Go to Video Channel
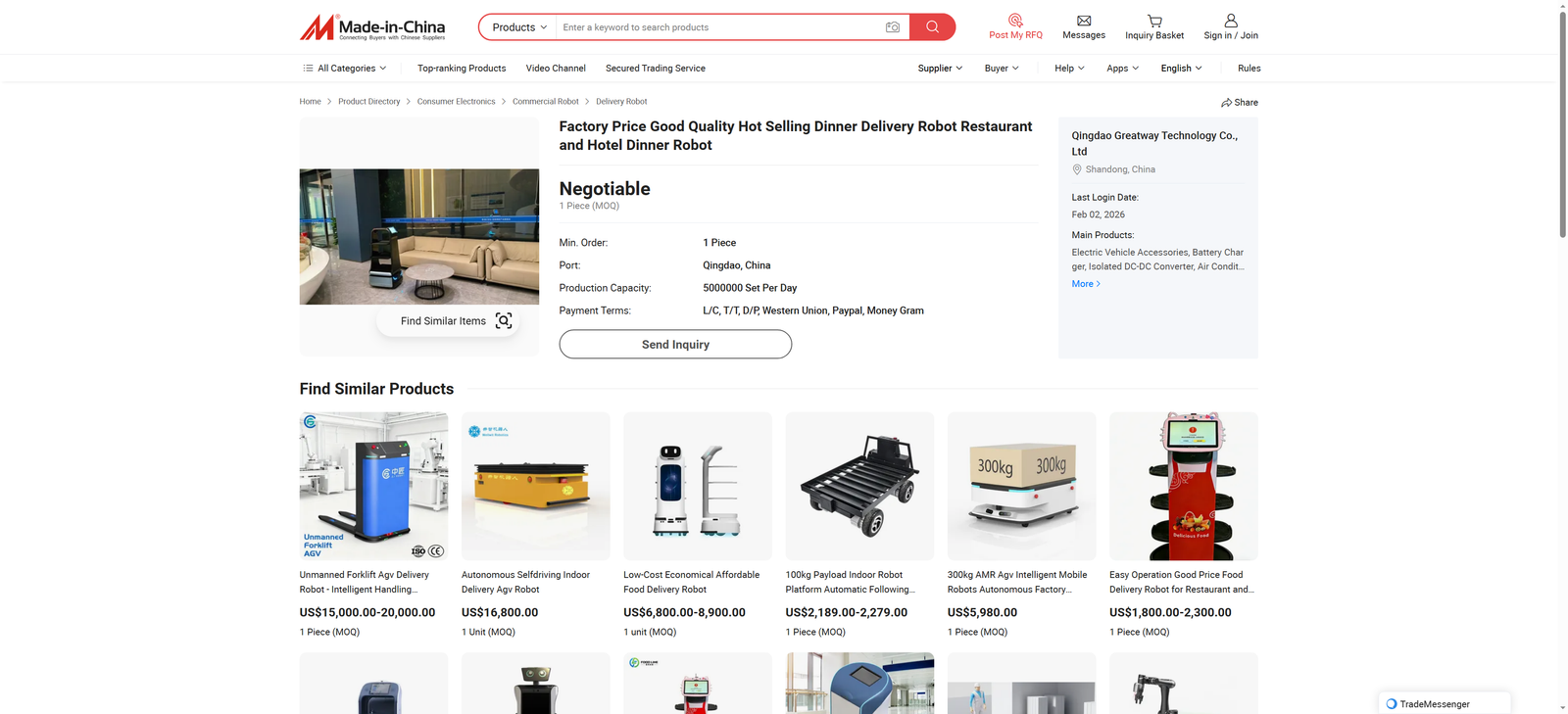 click(x=556, y=69)
